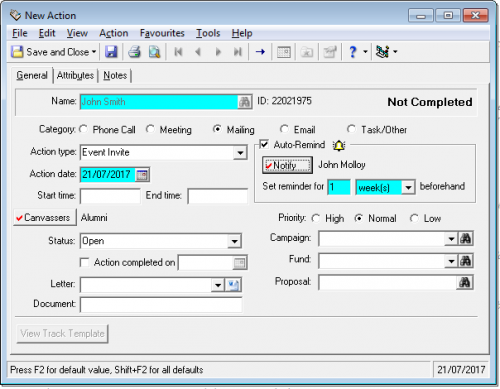Click View Track Template button
Viewport: 500px width, 389px height.
click(62, 334)
